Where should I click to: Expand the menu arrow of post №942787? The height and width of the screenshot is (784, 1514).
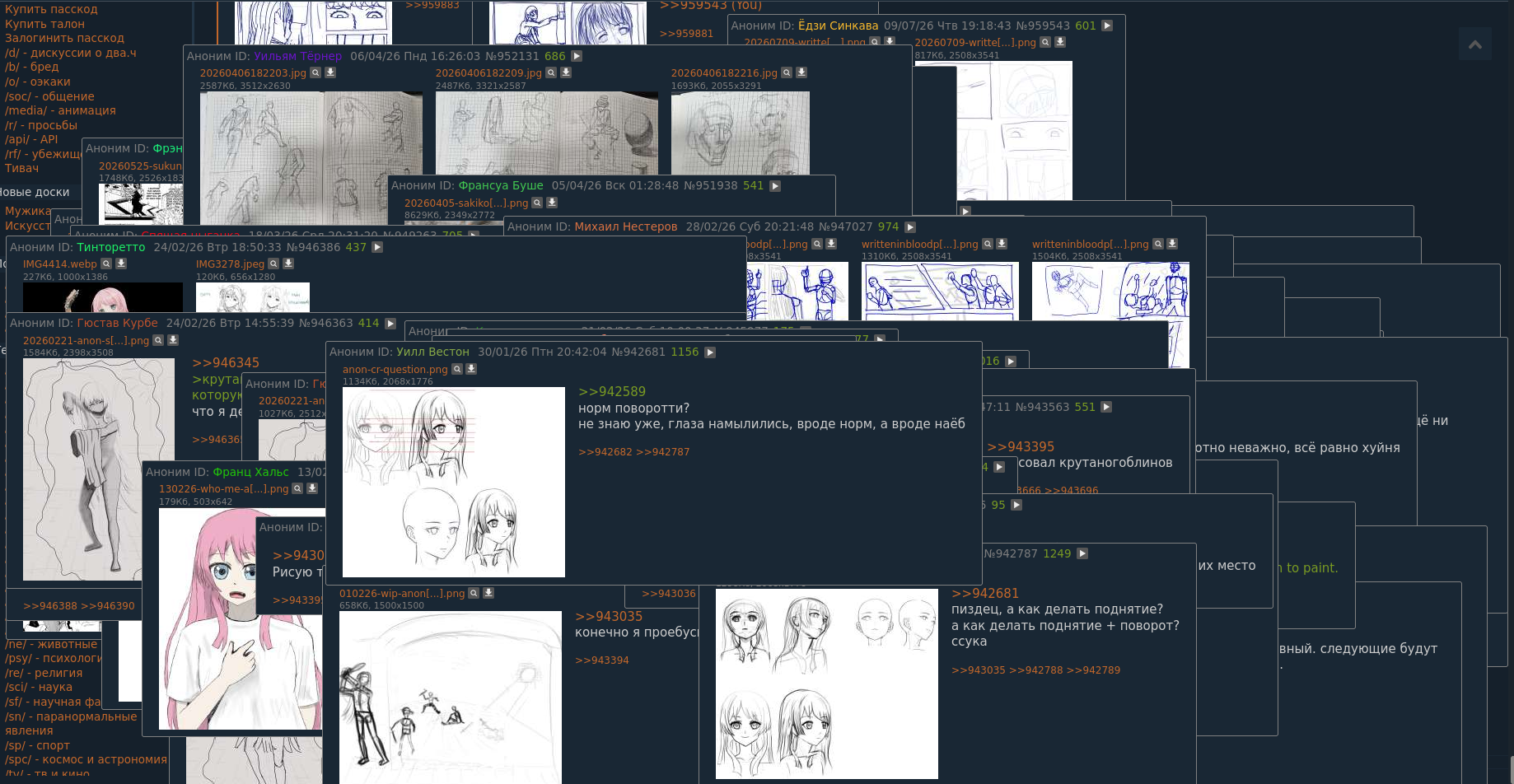tap(1082, 553)
